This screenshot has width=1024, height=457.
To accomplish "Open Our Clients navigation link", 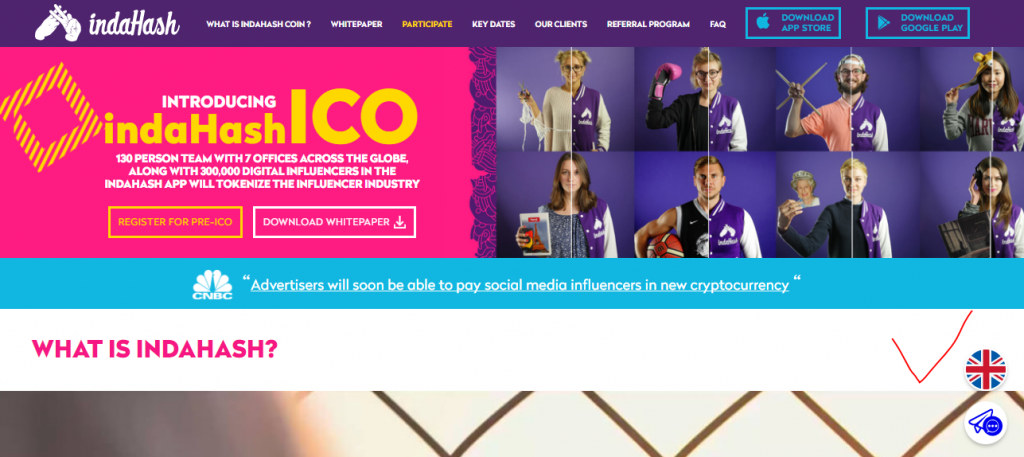I will point(561,24).
